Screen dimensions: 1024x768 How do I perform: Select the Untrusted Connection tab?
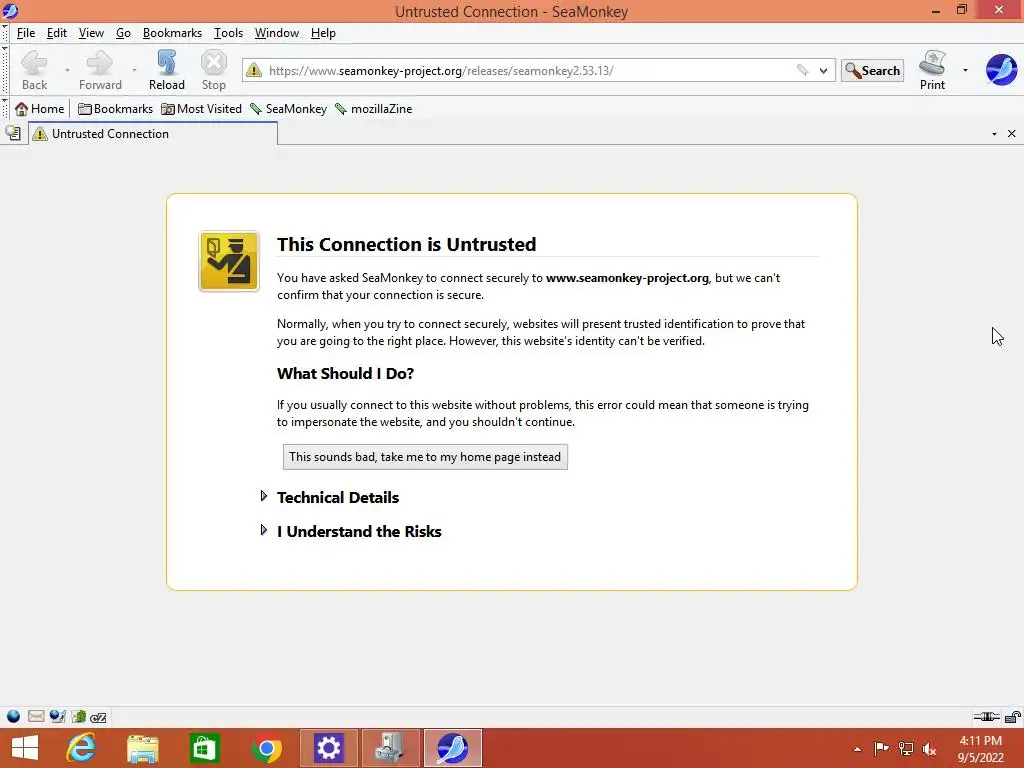pos(153,134)
